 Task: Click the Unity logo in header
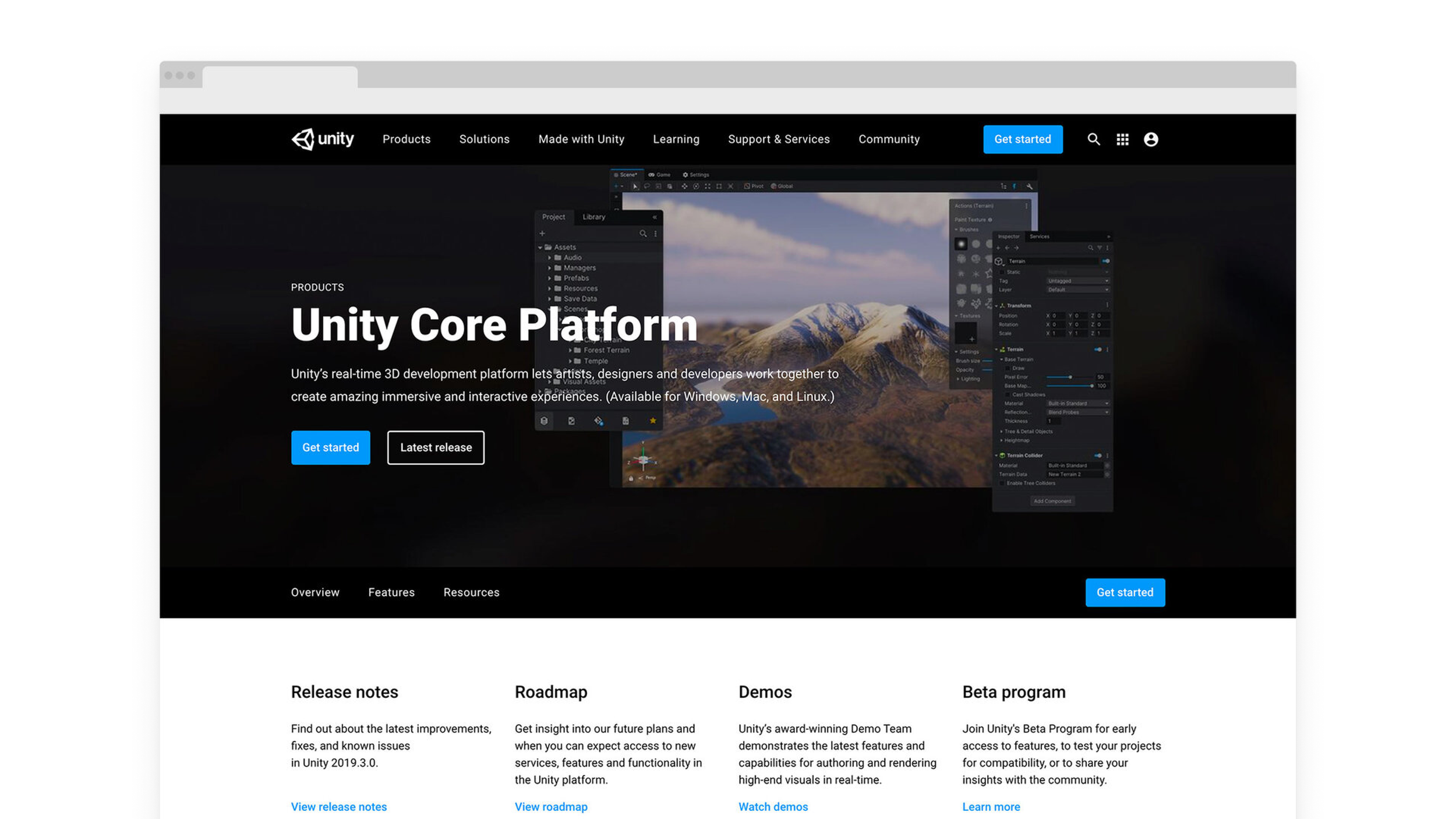pos(322,139)
